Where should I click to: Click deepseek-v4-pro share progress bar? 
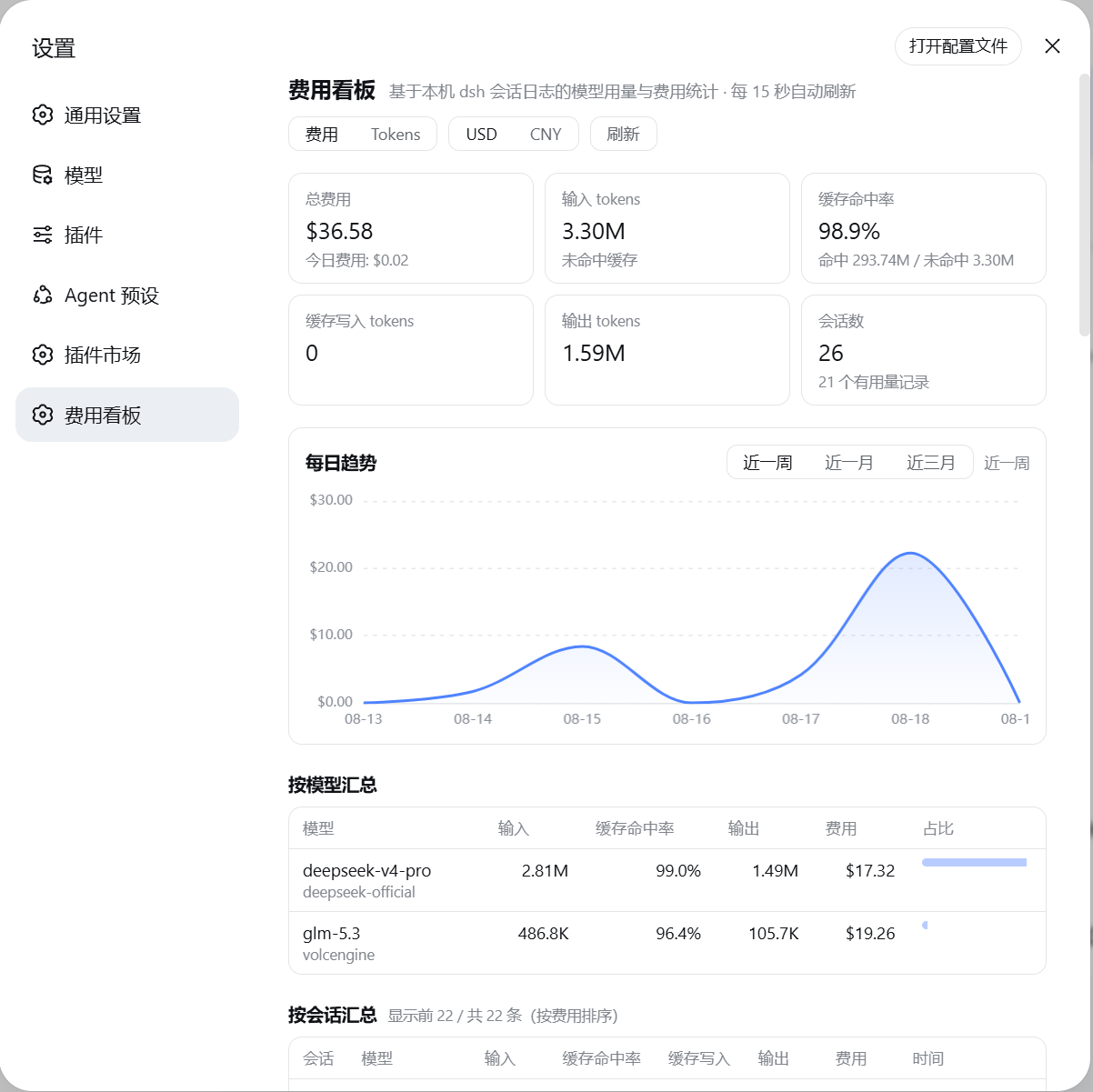pos(974,862)
